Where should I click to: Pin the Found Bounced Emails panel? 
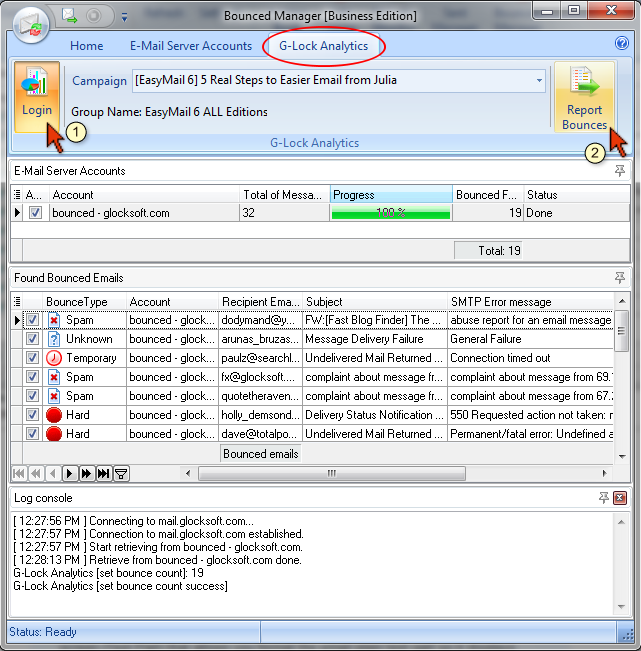coord(619,278)
